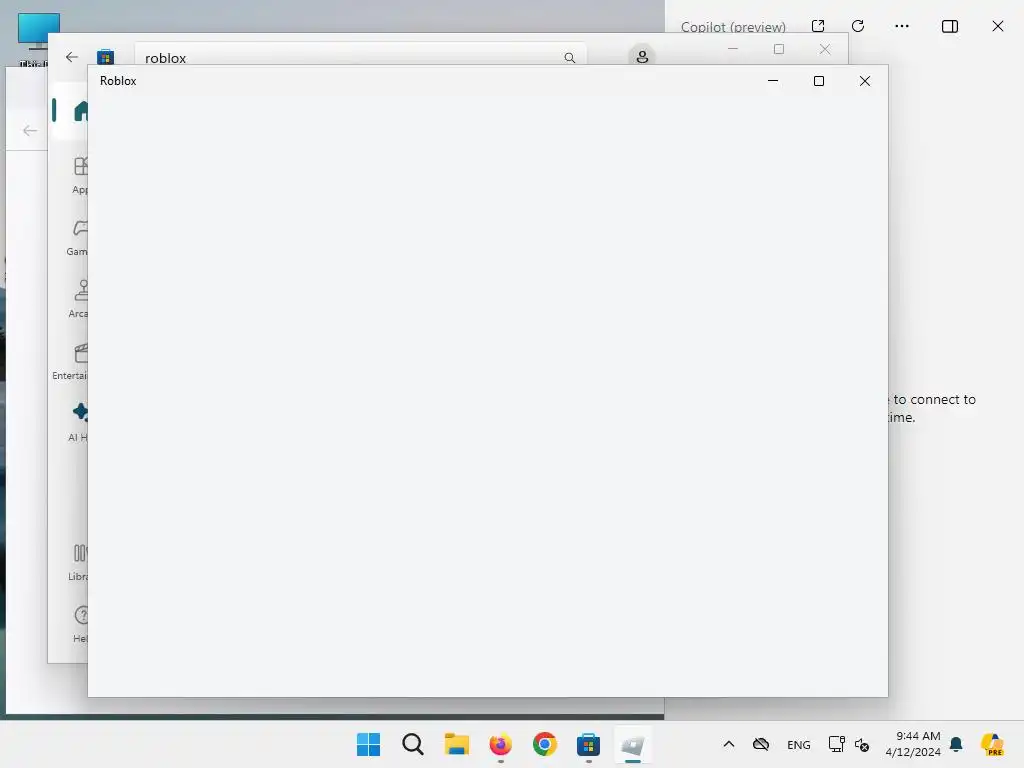Close the Copilot pane
Screen dimensions: 1024x768
click(998, 26)
